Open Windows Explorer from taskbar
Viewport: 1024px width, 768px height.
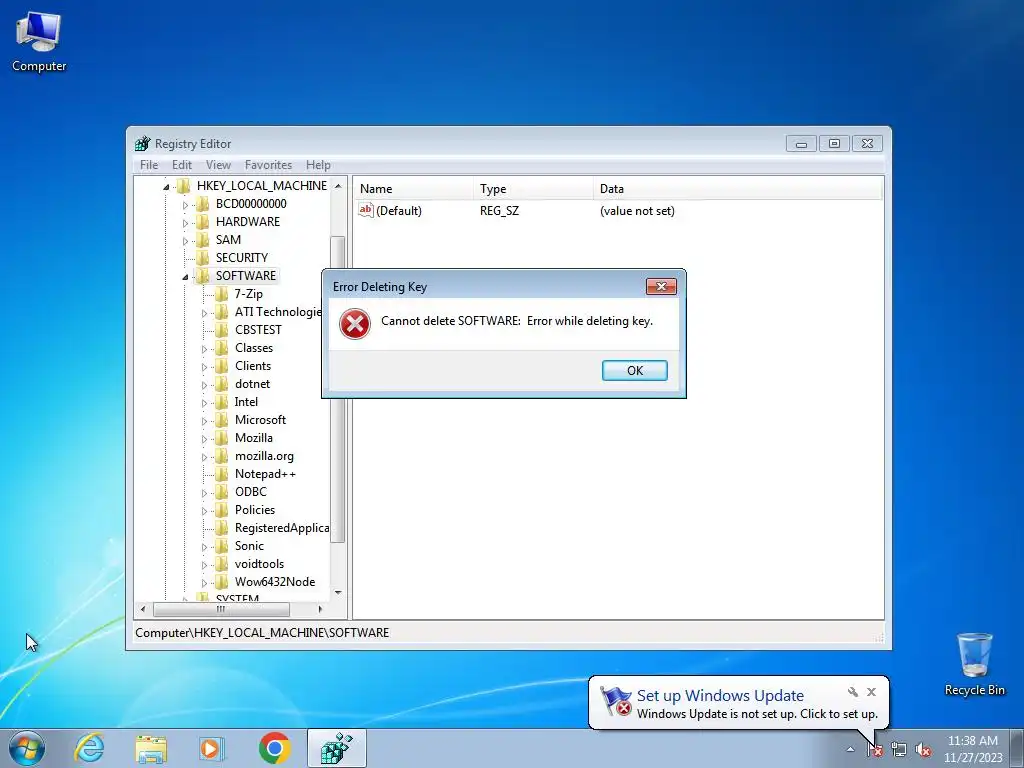tap(151, 748)
